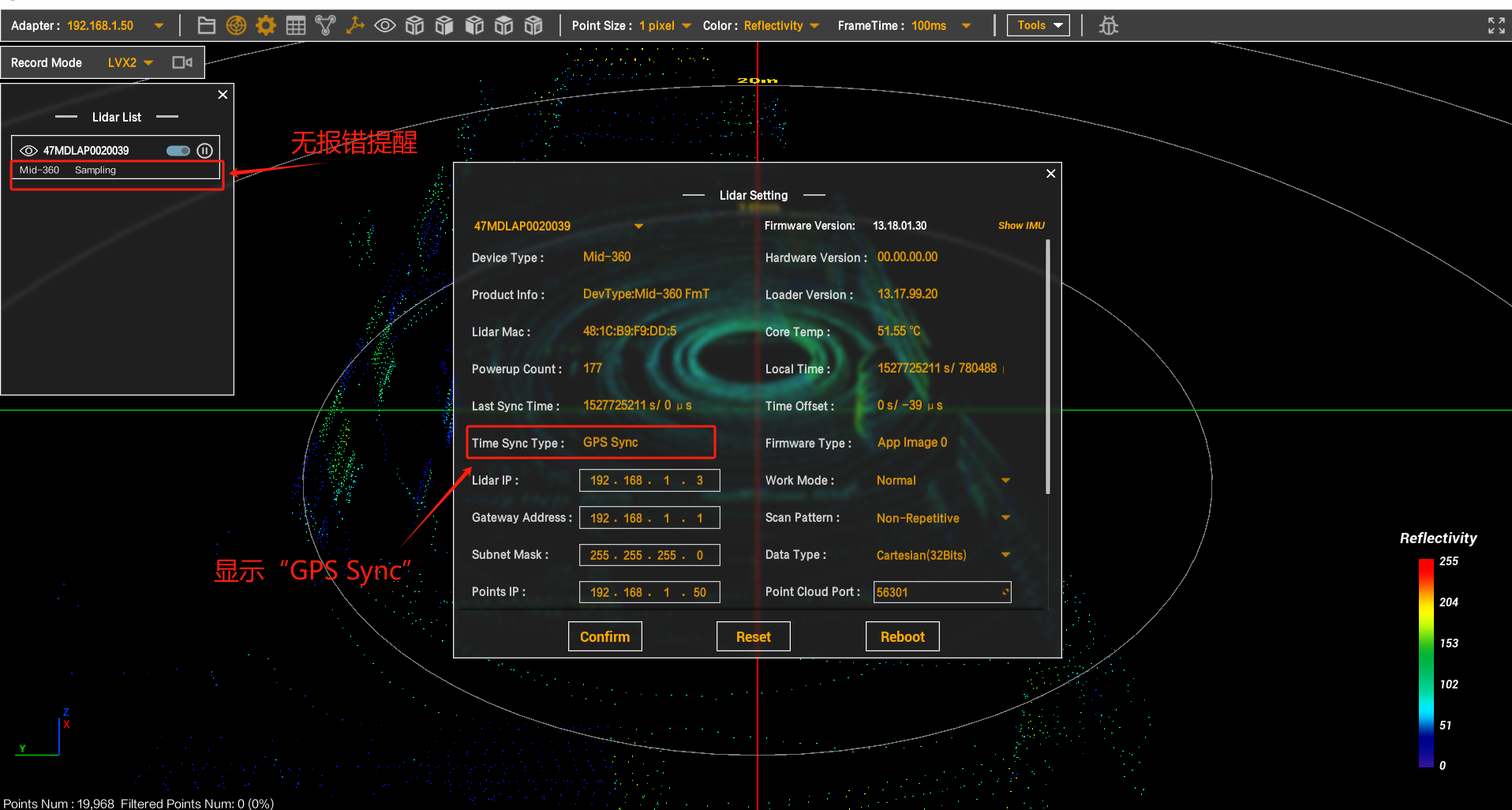Screen dimensions: 1512x810
Task: Select the fourth cube view icon
Action: coord(503,25)
